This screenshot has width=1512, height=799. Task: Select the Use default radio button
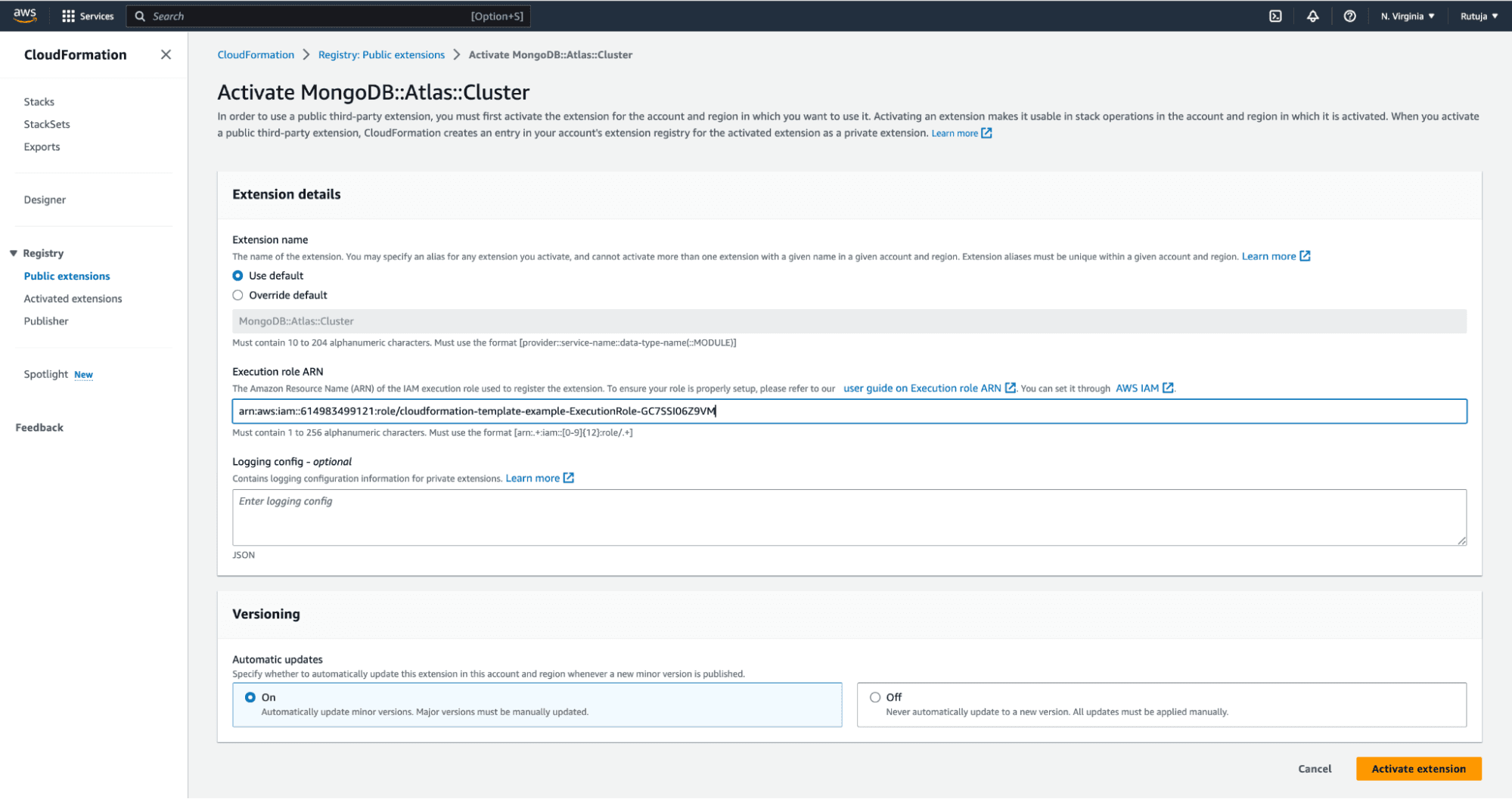click(238, 276)
